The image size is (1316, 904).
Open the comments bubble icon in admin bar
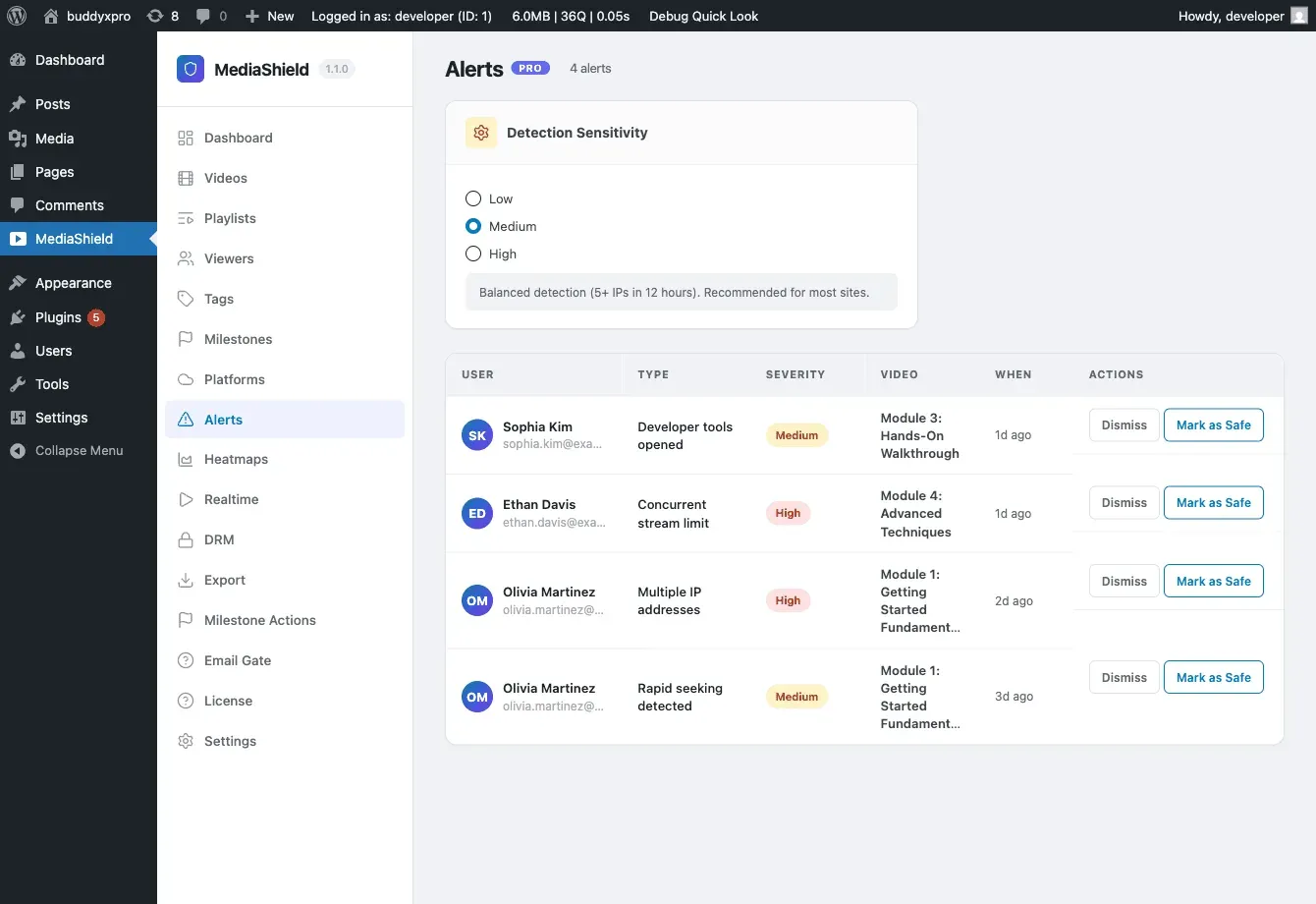coord(203,17)
